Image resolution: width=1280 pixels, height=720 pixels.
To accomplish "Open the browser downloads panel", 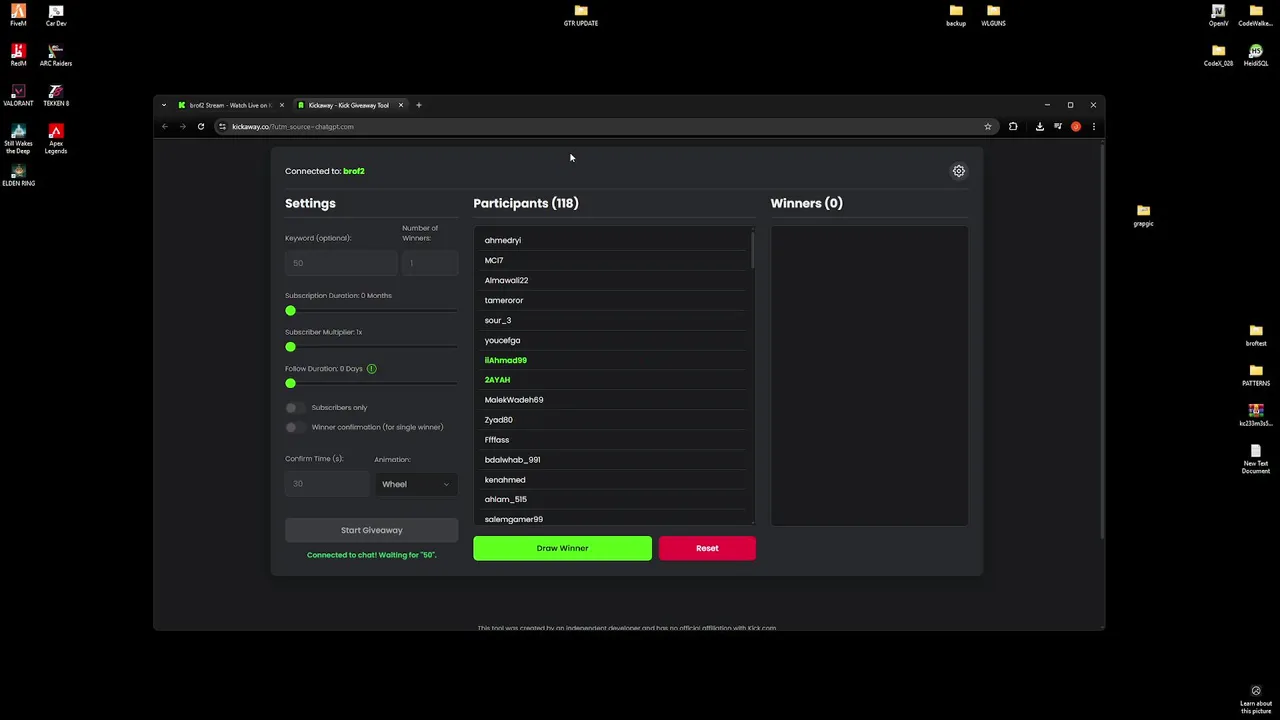I will click(x=1040, y=127).
